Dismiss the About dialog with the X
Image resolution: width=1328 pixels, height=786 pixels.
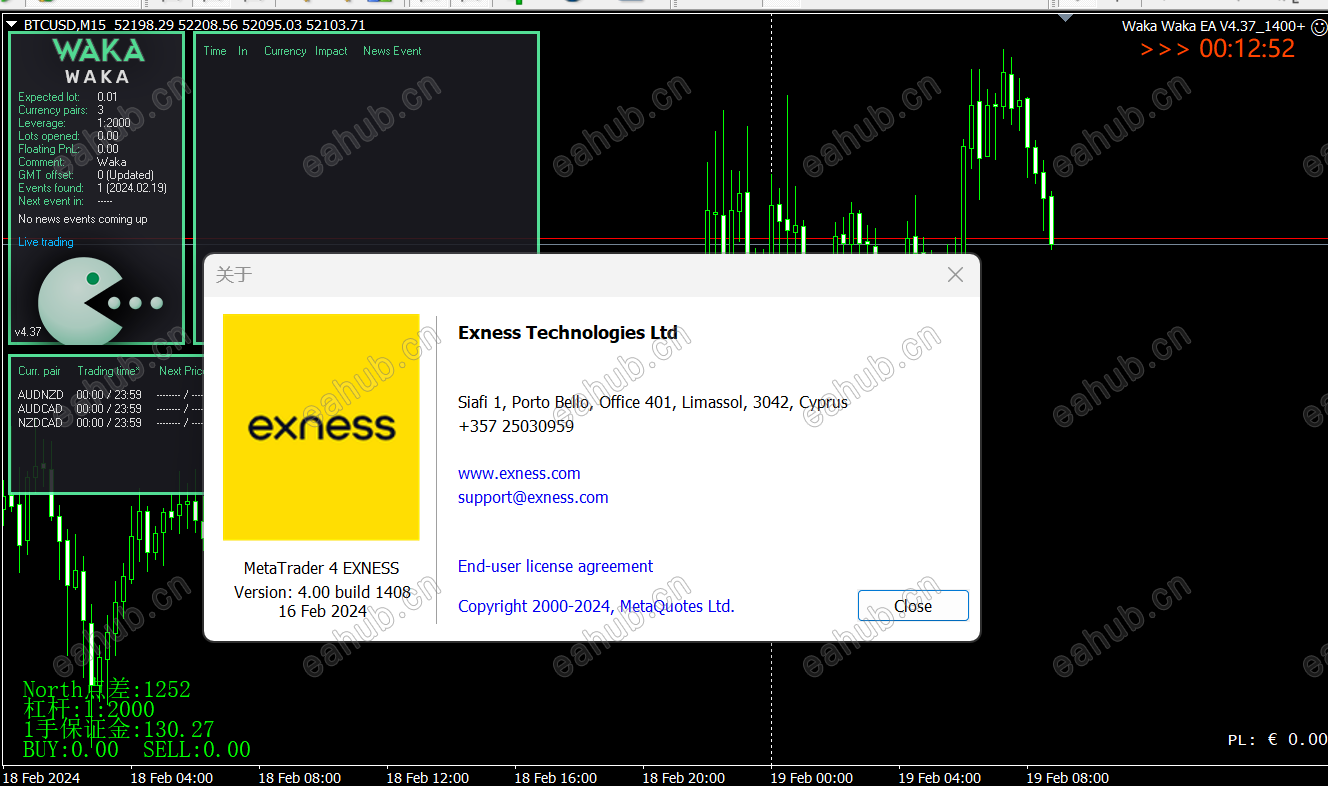tap(955, 275)
